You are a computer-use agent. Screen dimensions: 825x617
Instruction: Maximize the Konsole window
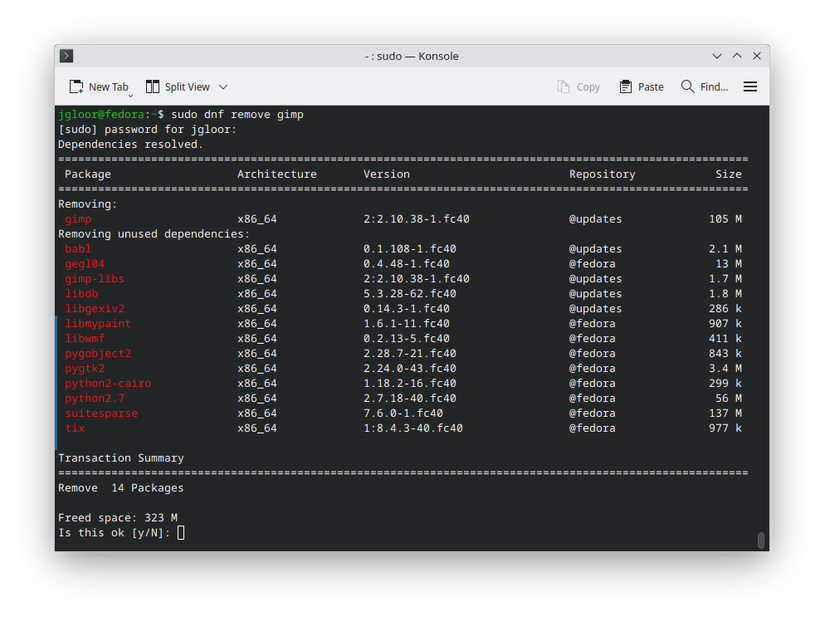737,56
